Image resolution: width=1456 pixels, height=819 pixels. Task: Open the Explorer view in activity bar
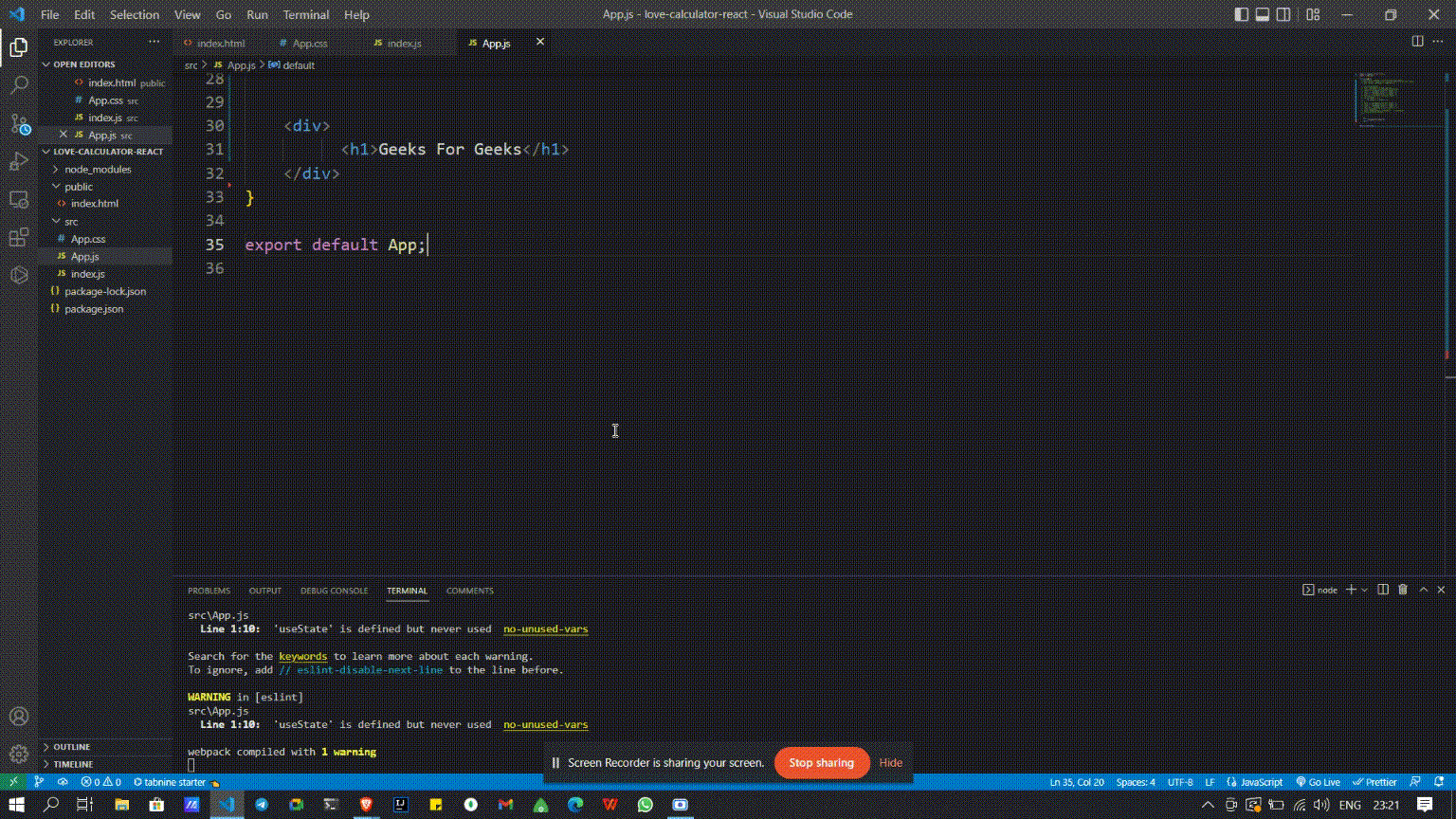tap(18, 47)
